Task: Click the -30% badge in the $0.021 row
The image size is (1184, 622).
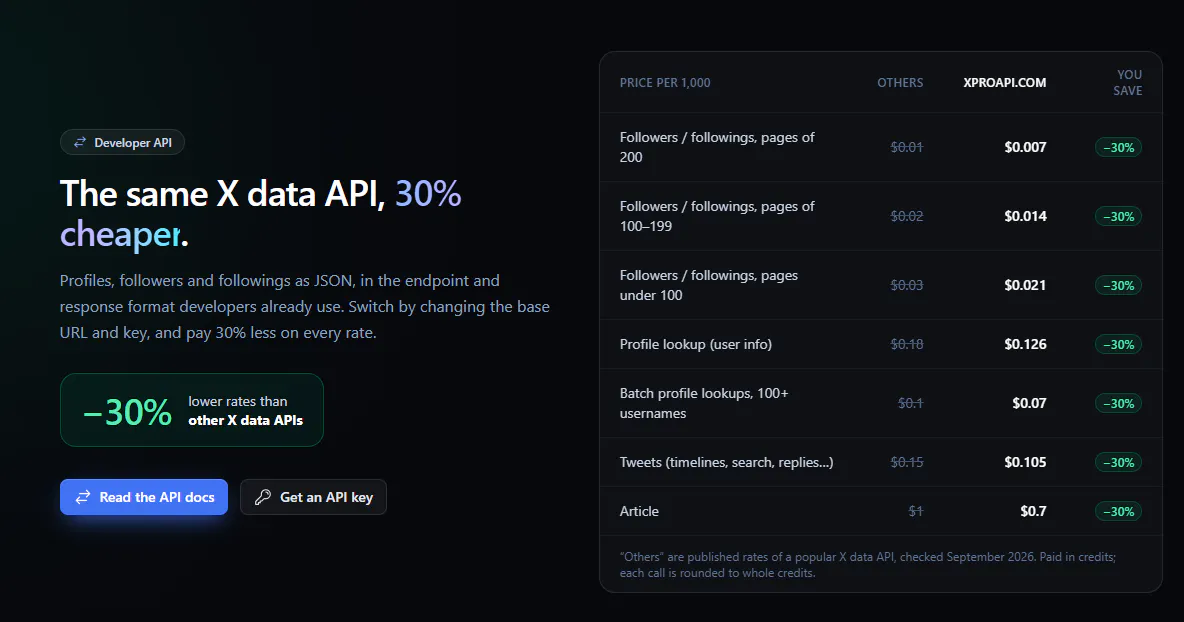Action: 1118,285
